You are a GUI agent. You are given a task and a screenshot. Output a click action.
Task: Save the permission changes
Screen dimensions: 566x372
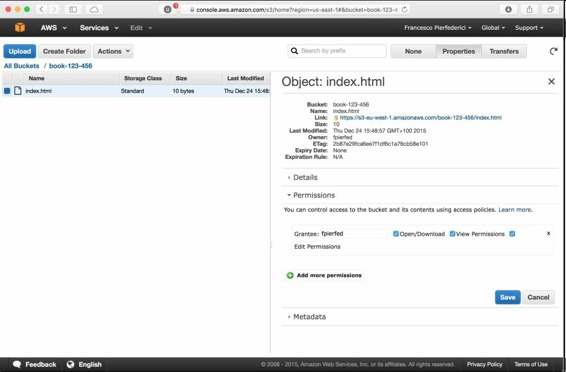click(508, 297)
